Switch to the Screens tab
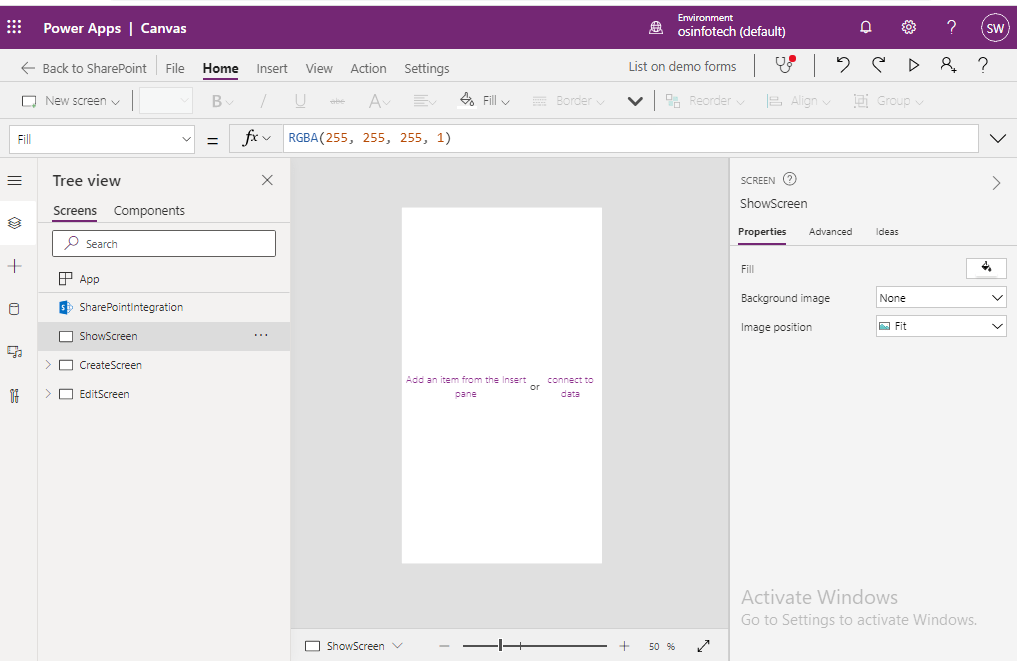The image size is (1017, 661). 75,211
